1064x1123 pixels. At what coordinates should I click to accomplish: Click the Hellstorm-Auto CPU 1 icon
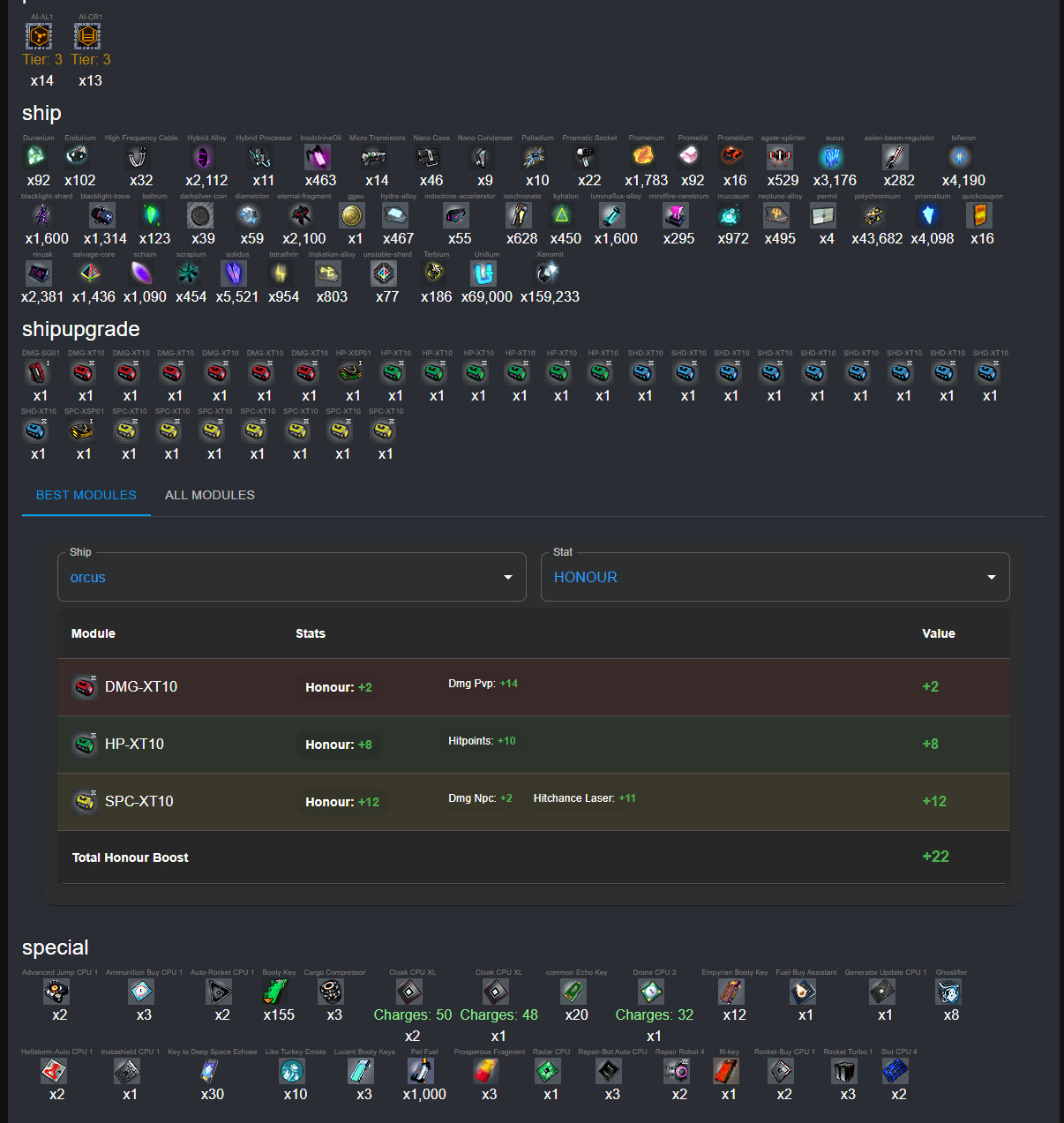pyautogui.click(x=54, y=1071)
